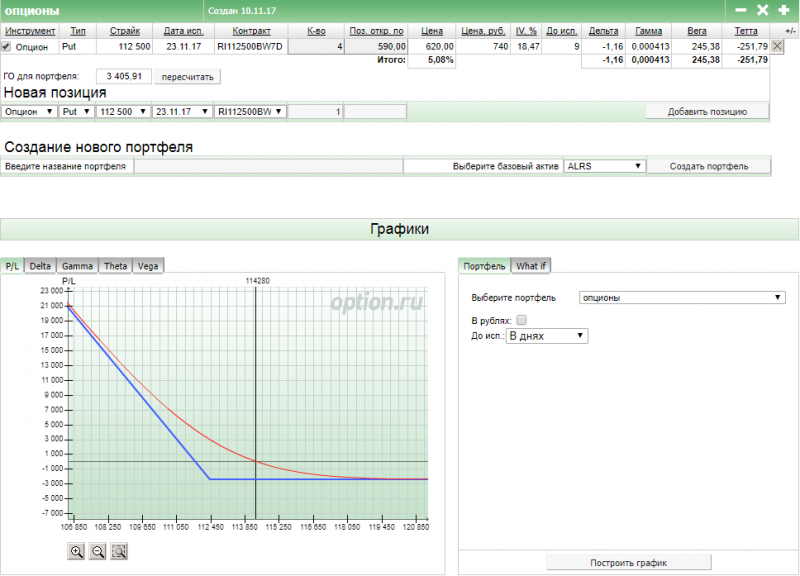Click the minus icon in green header
This screenshot has width=800, height=576.
click(x=741, y=10)
